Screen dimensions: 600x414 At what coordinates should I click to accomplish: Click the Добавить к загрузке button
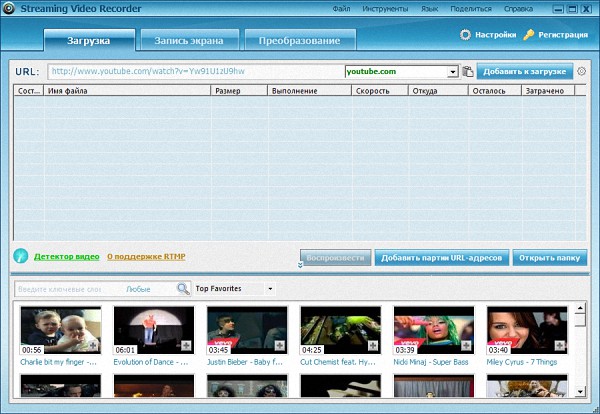(x=525, y=72)
